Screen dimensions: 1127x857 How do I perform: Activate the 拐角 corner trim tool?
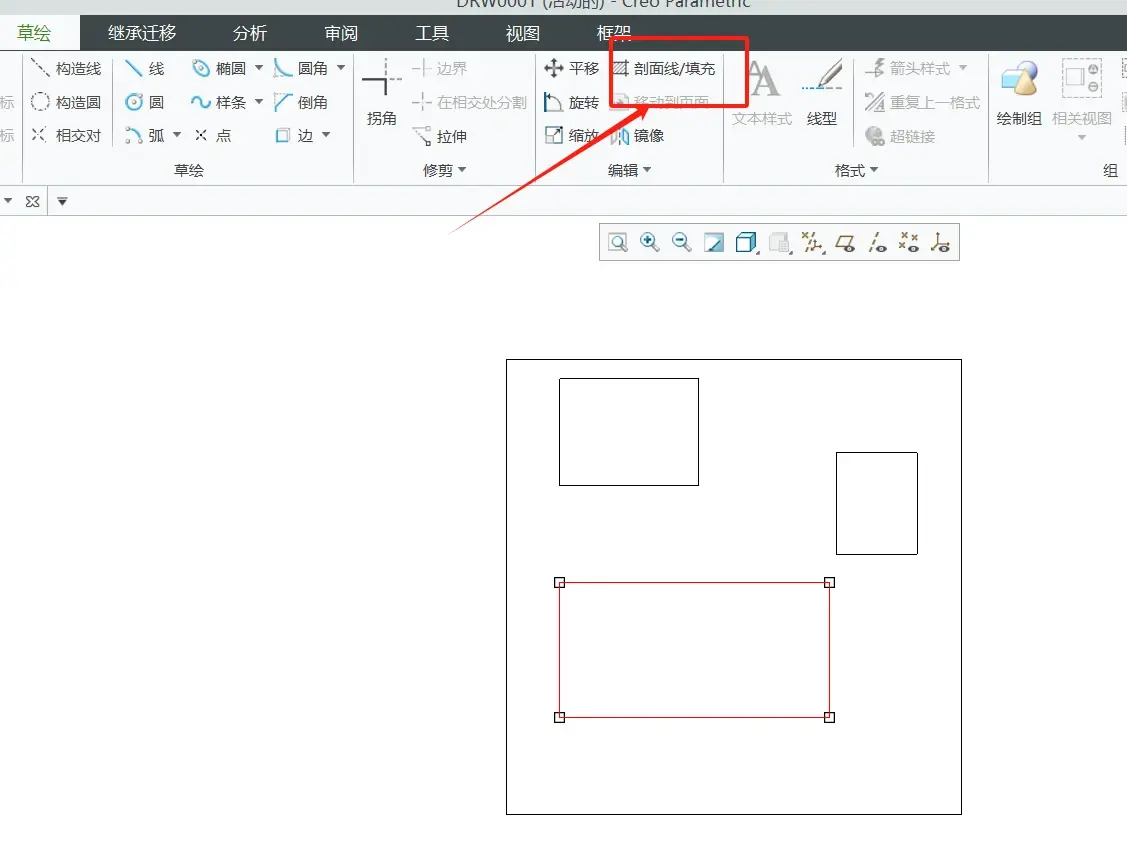[x=381, y=93]
